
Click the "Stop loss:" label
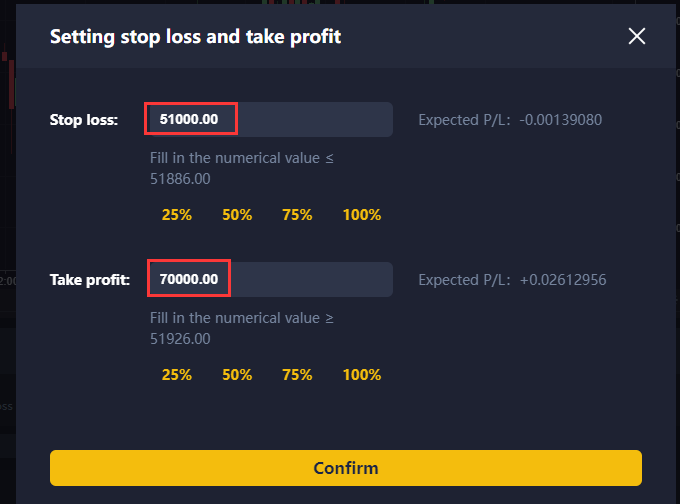tap(84, 120)
